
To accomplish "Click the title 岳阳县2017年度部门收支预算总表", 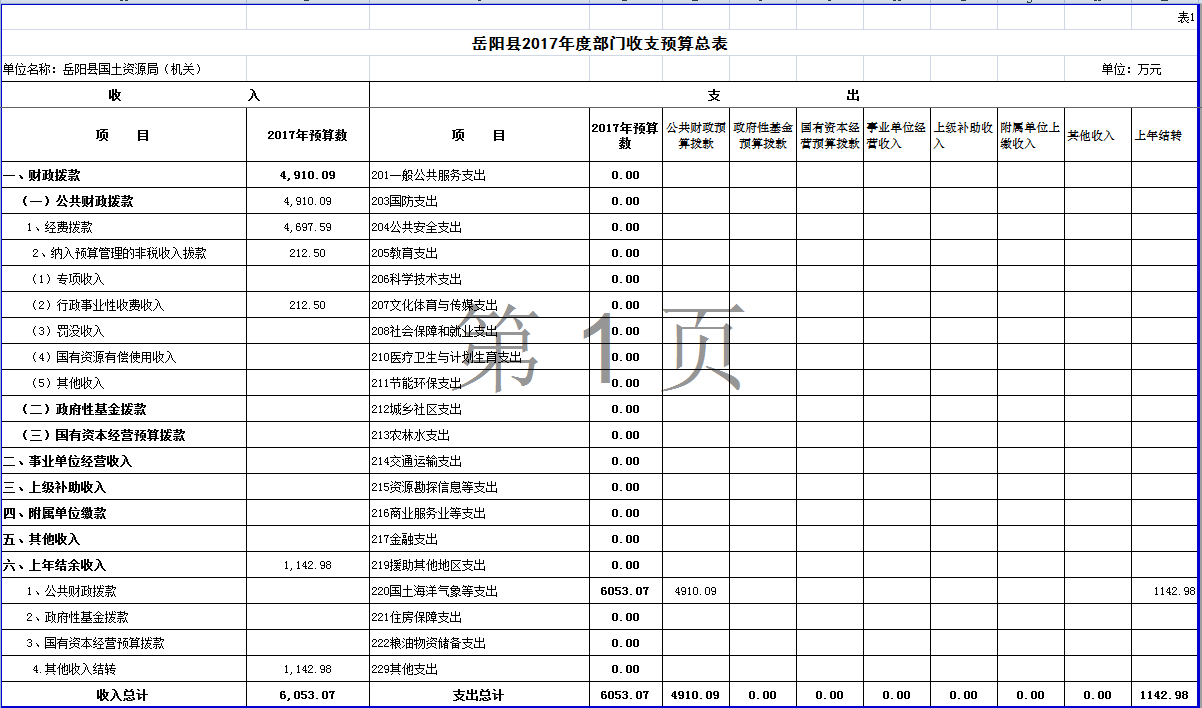I will 599,44.
